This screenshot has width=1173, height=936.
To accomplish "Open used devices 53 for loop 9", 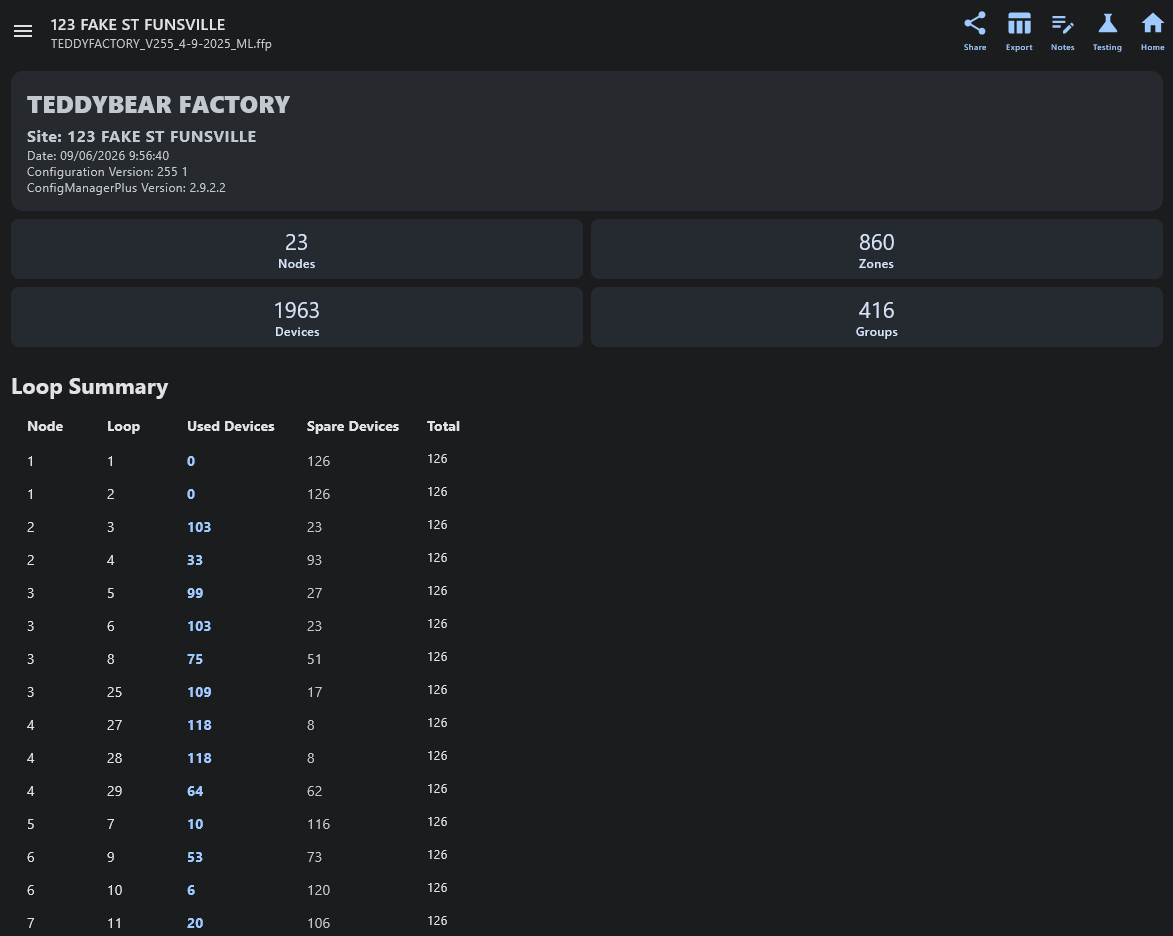I will [195, 857].
